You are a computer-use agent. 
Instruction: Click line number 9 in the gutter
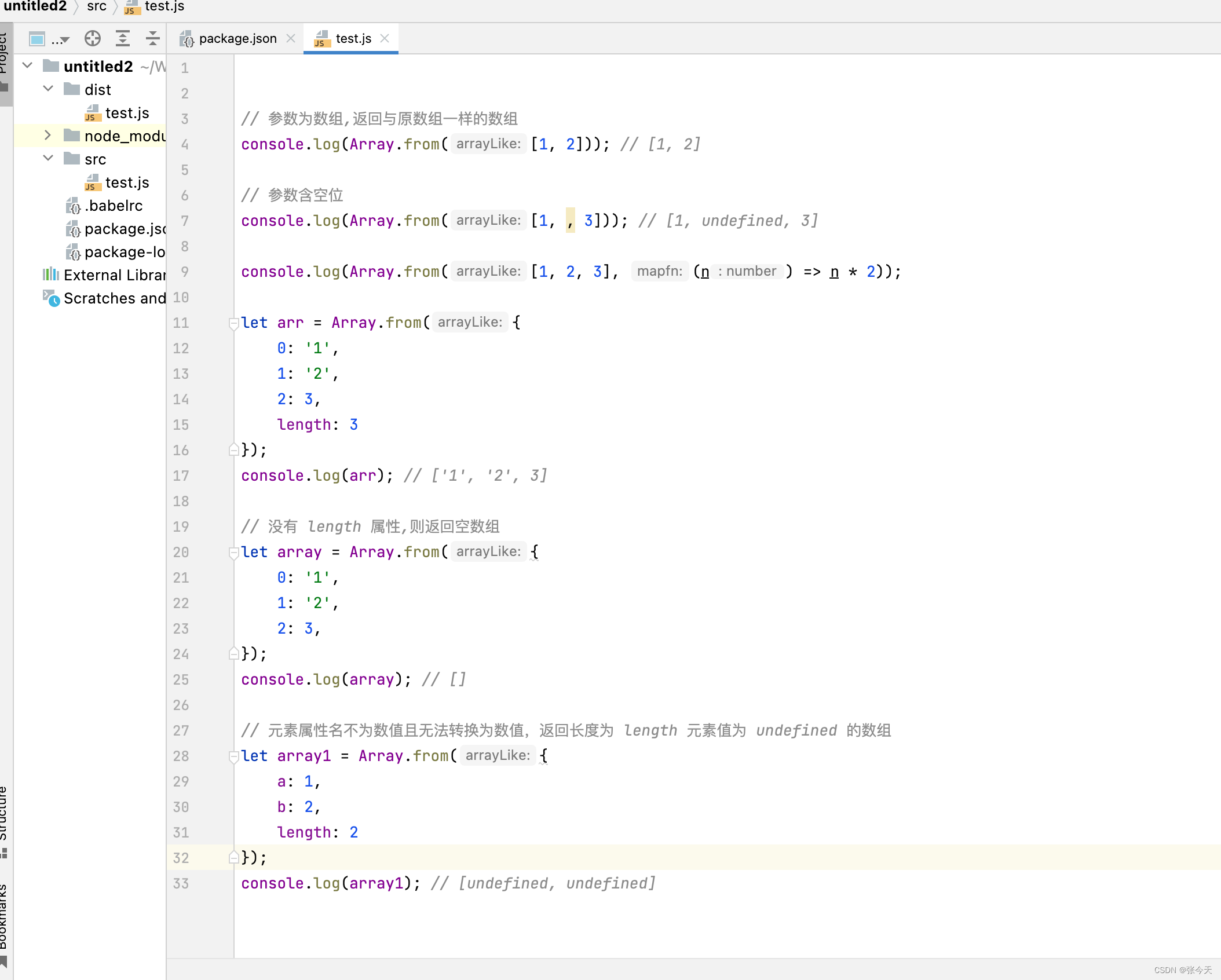(184, 272)
